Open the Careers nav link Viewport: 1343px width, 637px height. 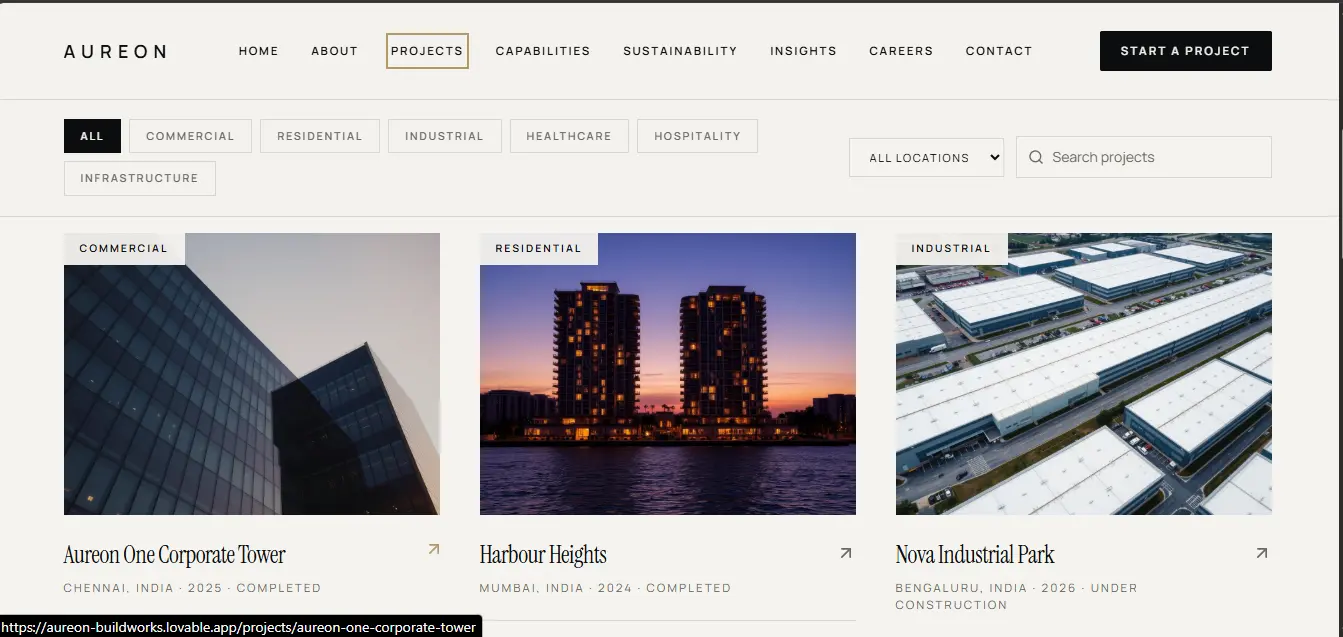pos(901,51)
